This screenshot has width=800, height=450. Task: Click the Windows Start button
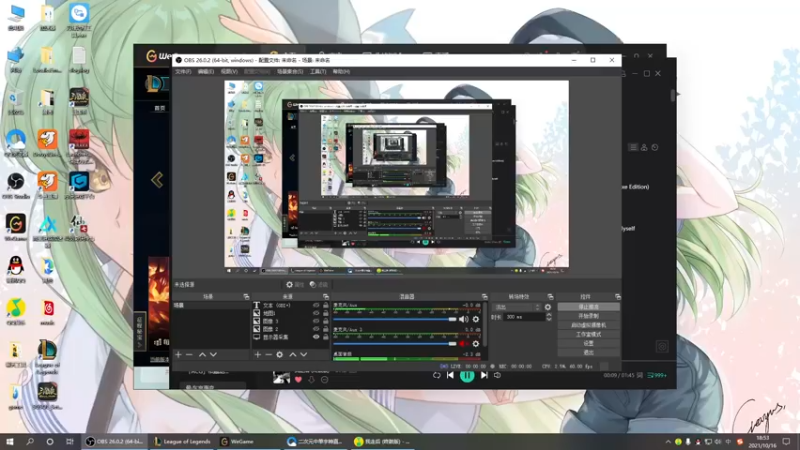[9, 441]
